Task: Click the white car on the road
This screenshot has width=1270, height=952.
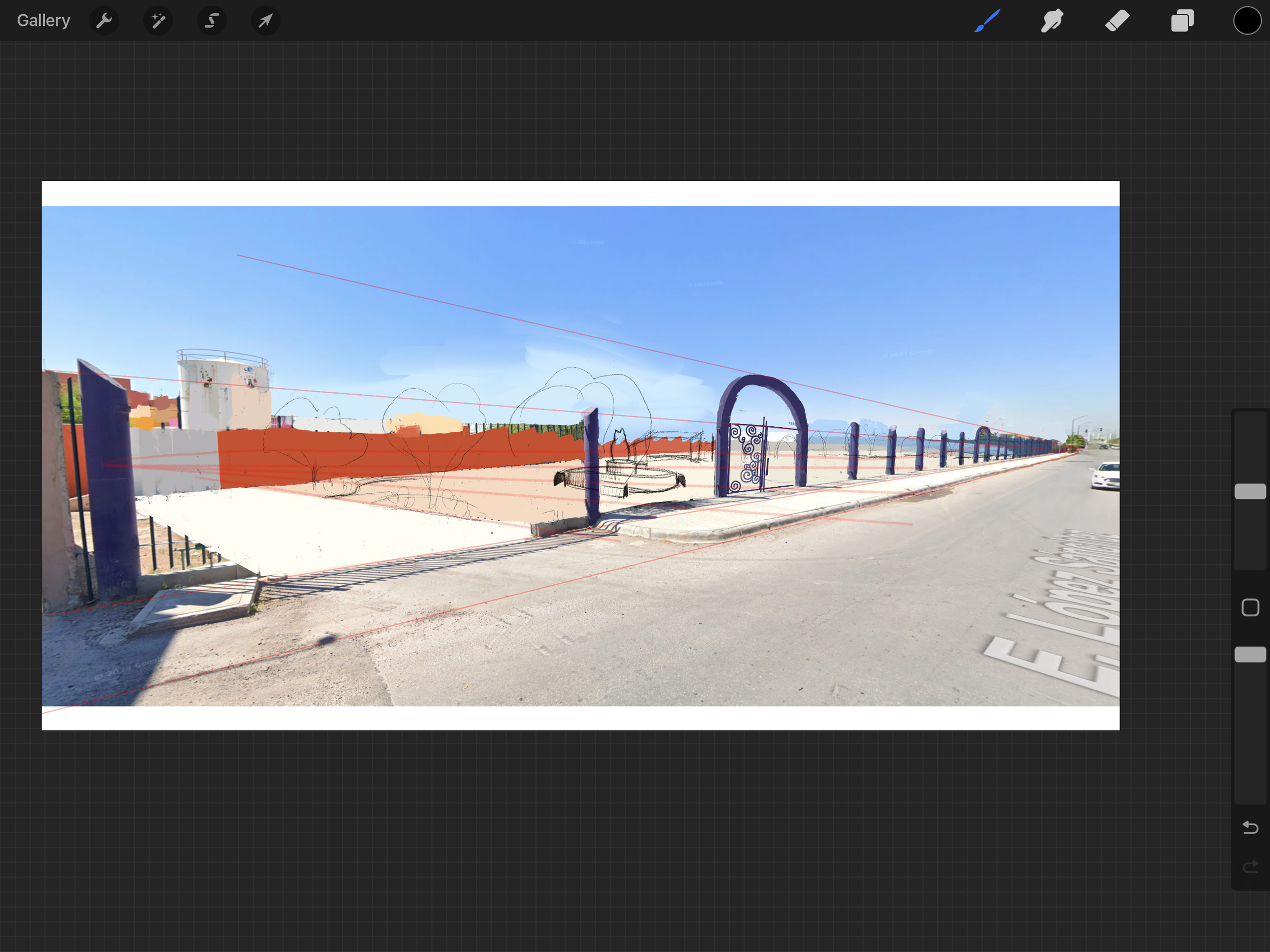Action: [1106, 476]
